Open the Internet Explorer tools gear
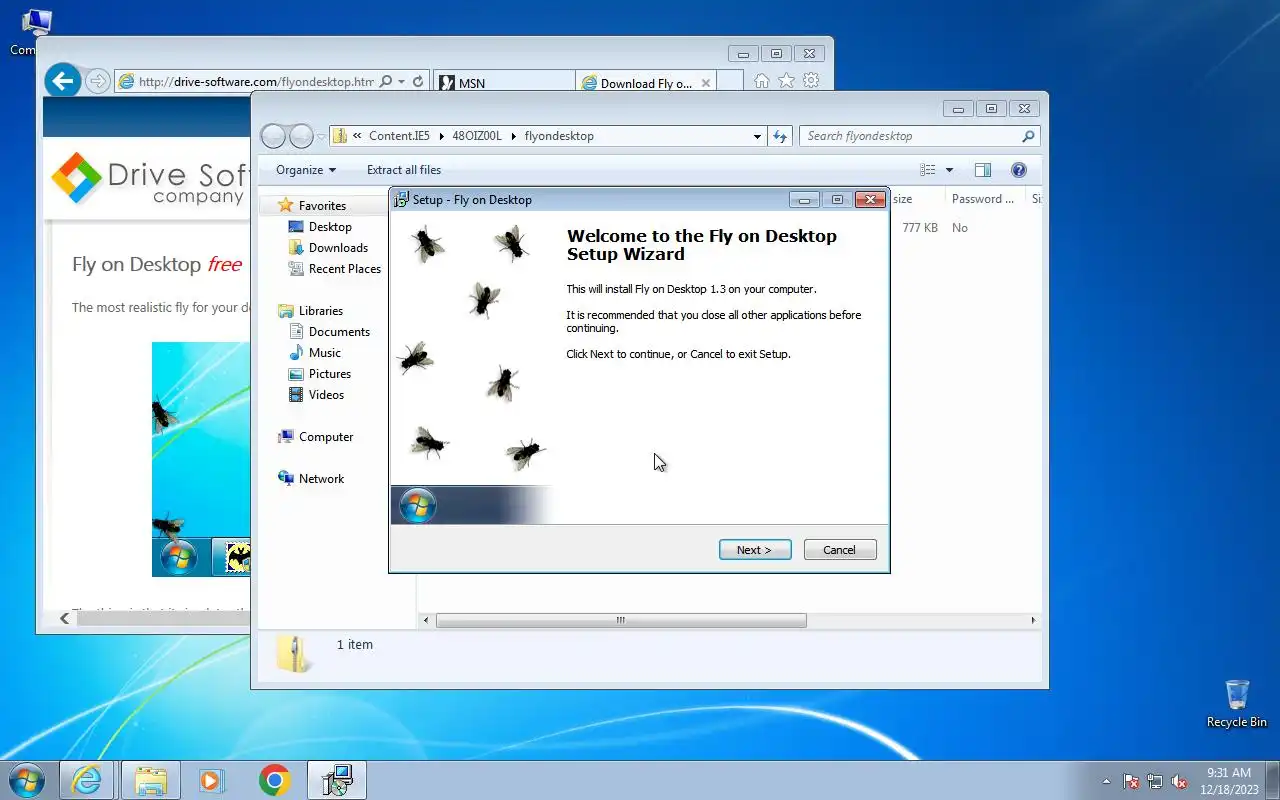 pyautogui.click(x=811, y=81)
